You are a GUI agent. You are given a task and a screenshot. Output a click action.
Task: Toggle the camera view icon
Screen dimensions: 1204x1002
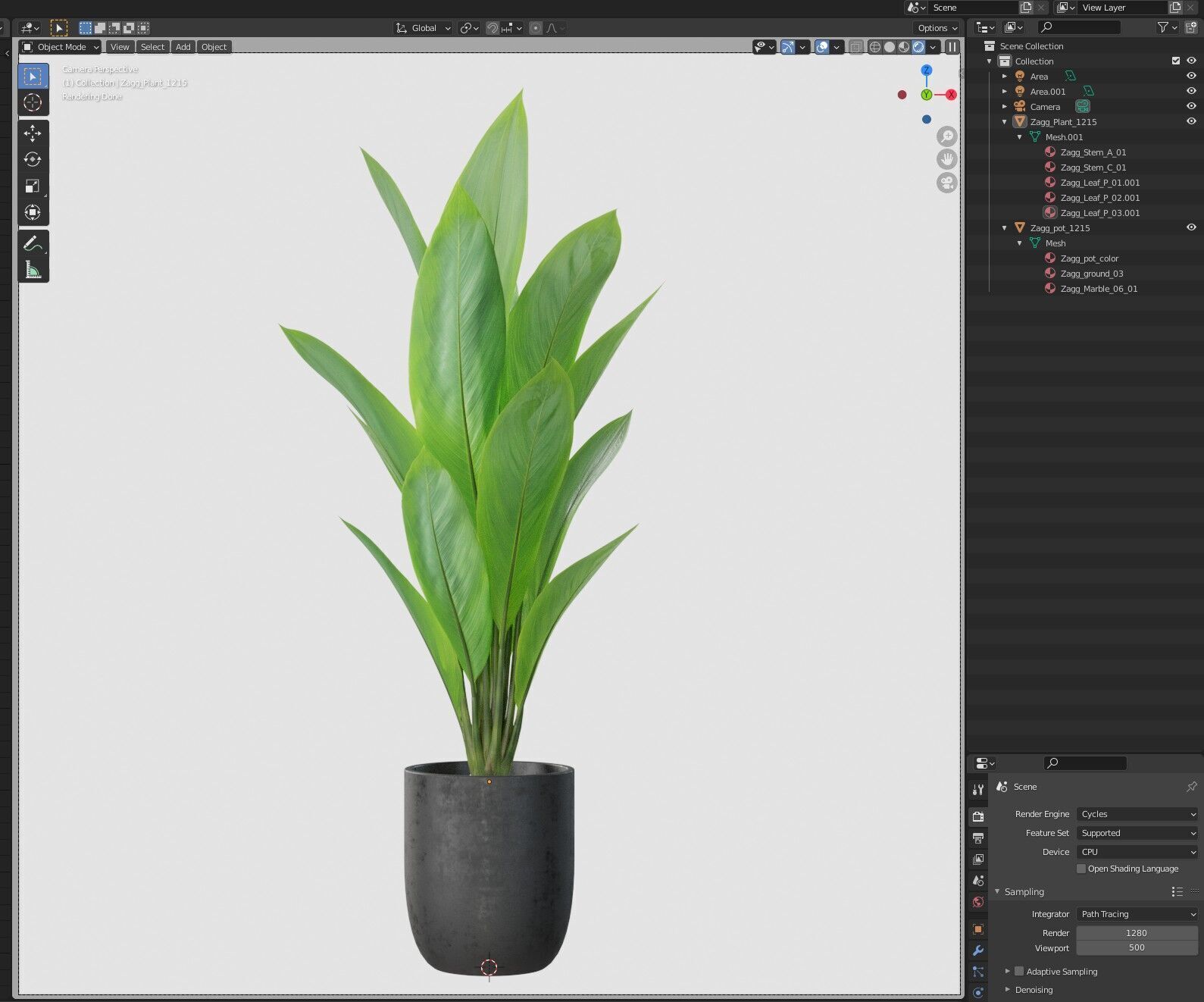click(x=947, y=183)
